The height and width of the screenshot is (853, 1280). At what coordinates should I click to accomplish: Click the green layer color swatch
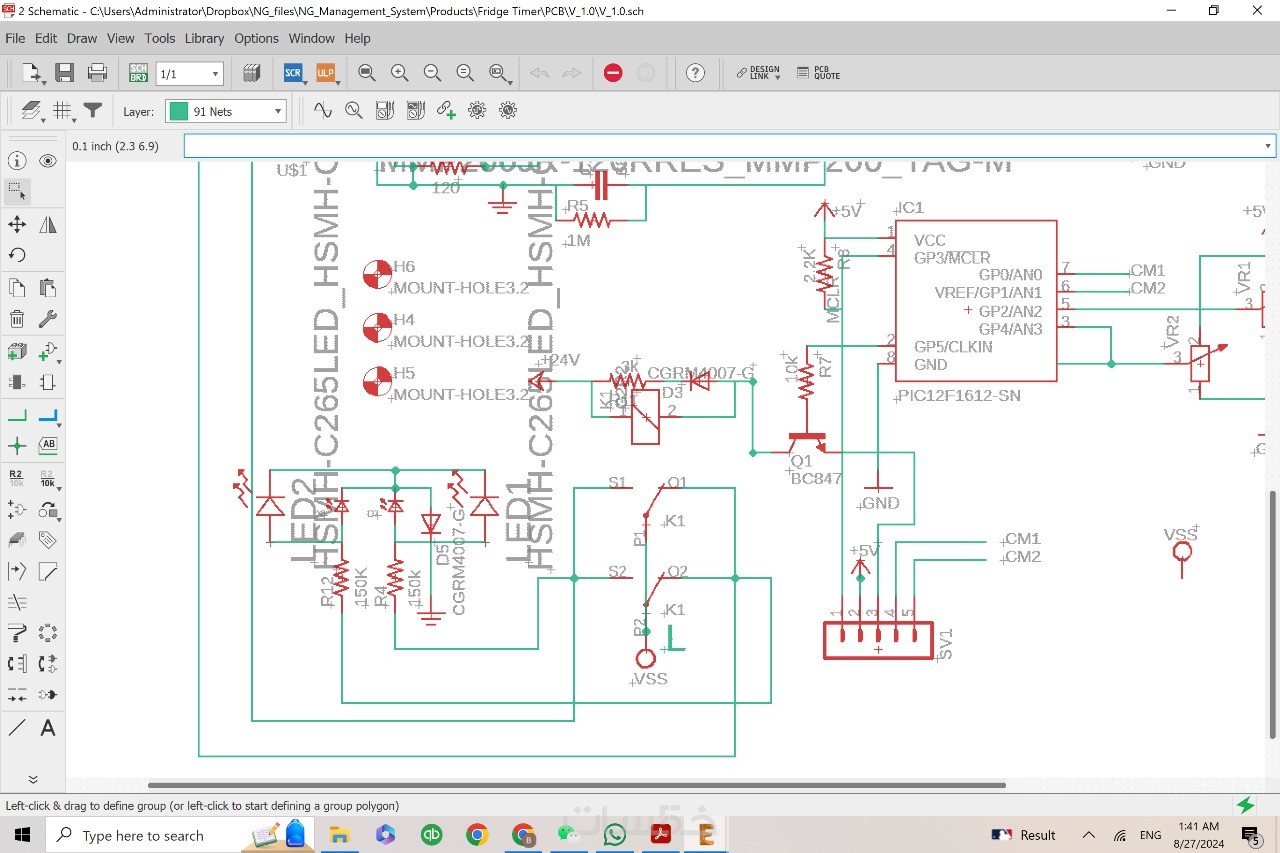[178, 112]
